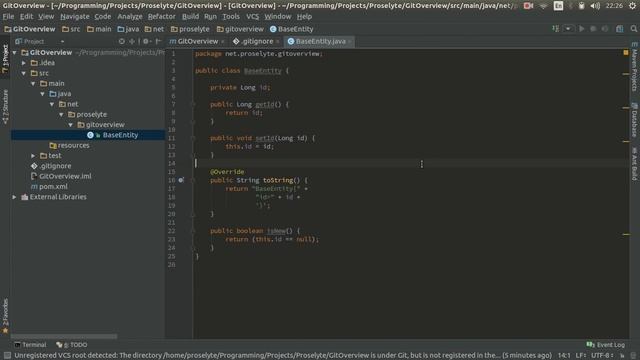Switch to the GitOverview editor tab
Viewport: 640px width, 360px height.
(197, 41)
